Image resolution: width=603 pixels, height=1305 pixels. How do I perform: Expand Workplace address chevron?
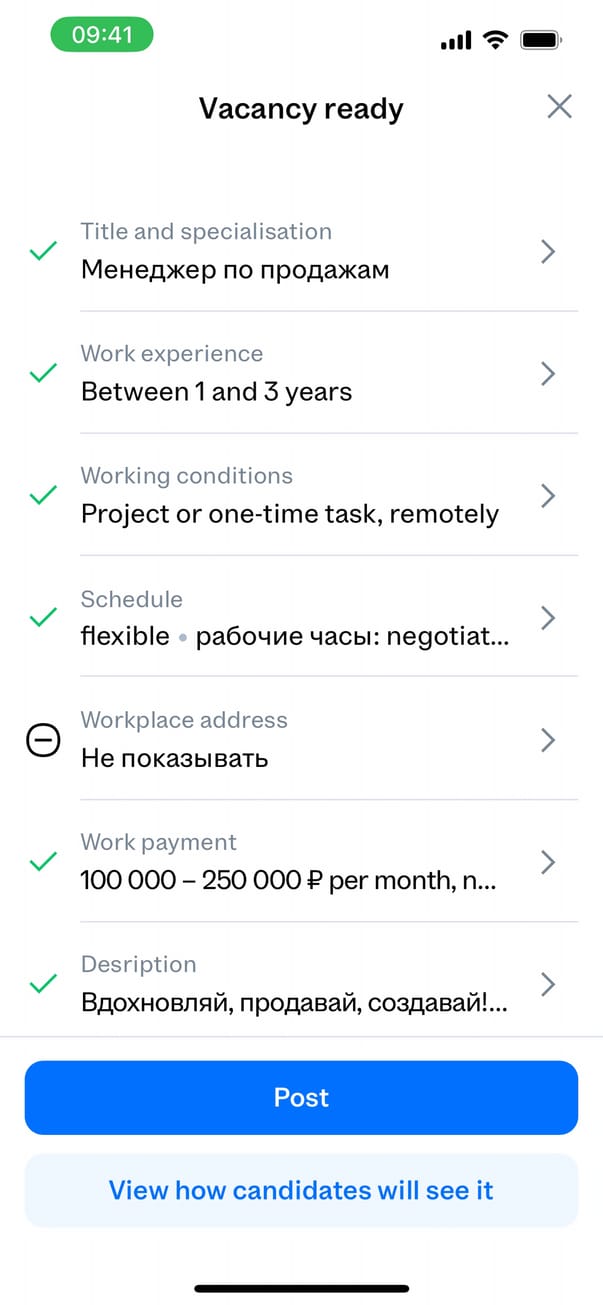[x=547, y=740]
